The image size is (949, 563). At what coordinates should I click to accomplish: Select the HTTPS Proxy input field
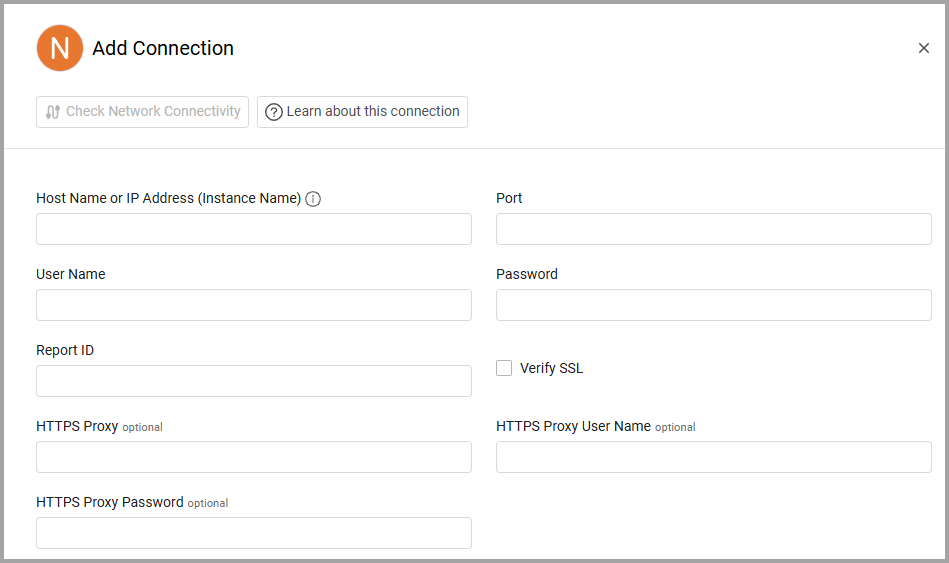pos(254,457)
